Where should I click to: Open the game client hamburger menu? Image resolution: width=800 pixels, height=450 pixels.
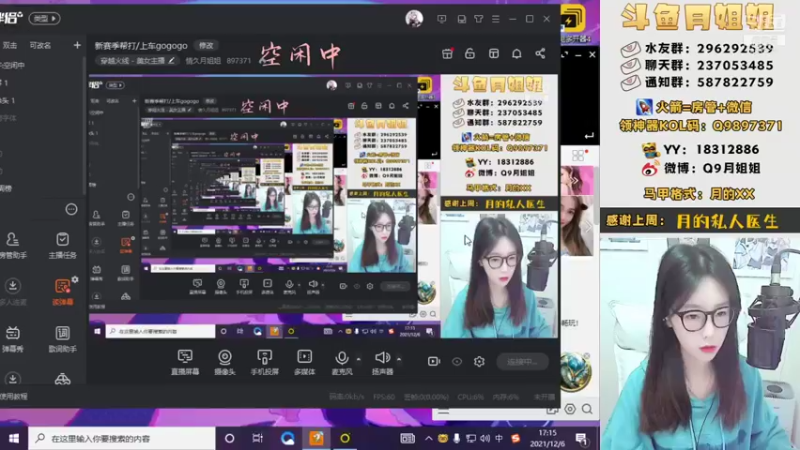point(443,411)
